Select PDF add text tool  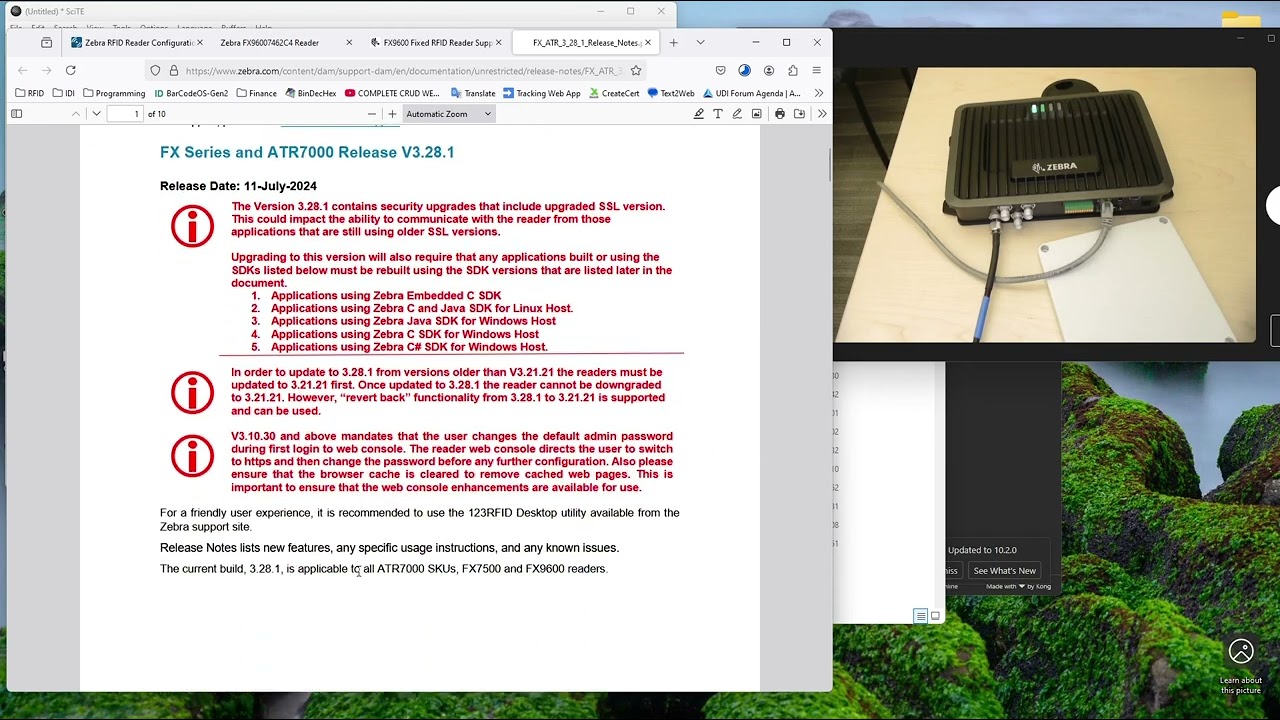click(x=717, y=114)
